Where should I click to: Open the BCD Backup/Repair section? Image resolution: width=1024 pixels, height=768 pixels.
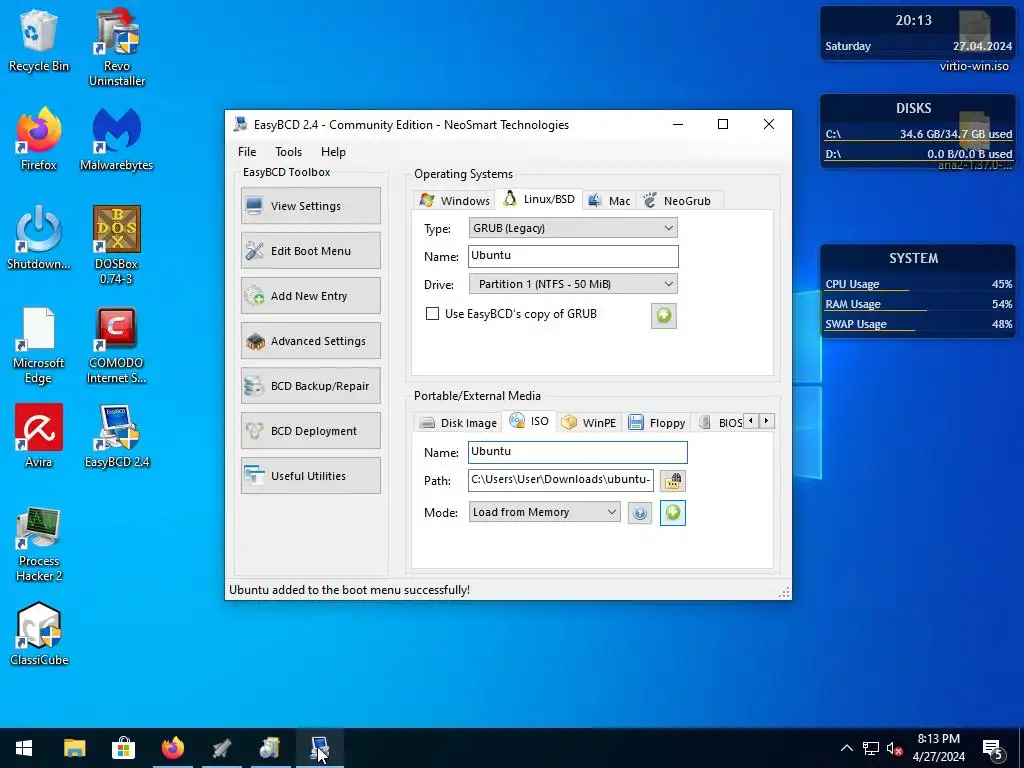tap(311, 386)
